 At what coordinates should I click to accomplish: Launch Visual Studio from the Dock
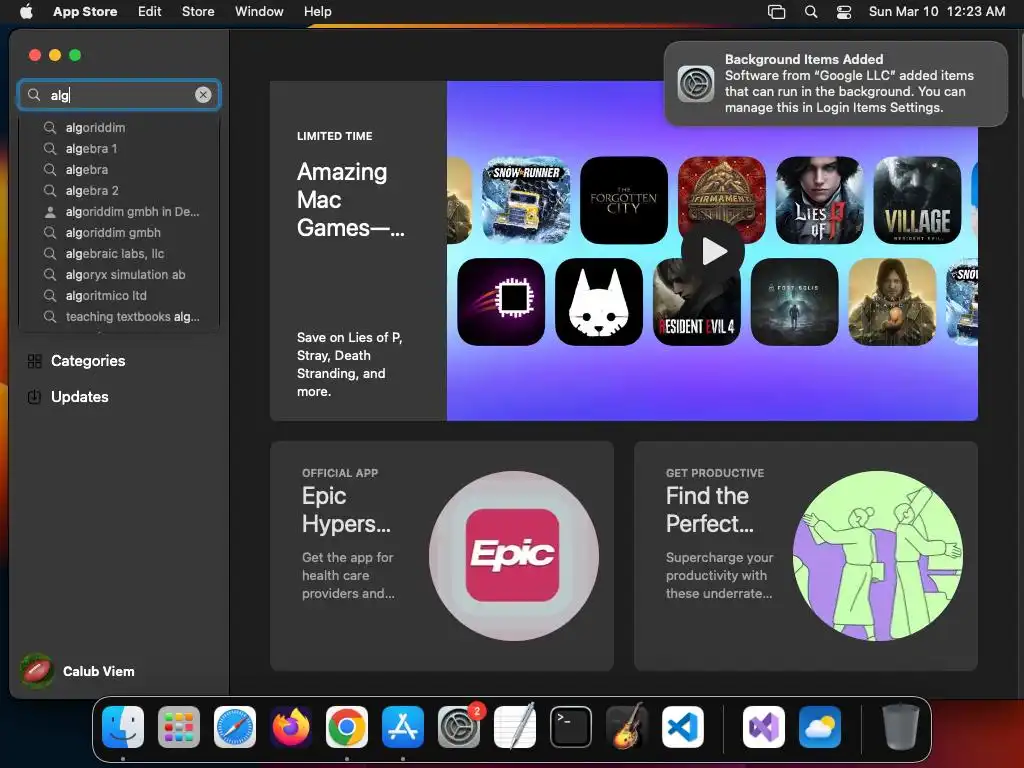coord(764,727)
